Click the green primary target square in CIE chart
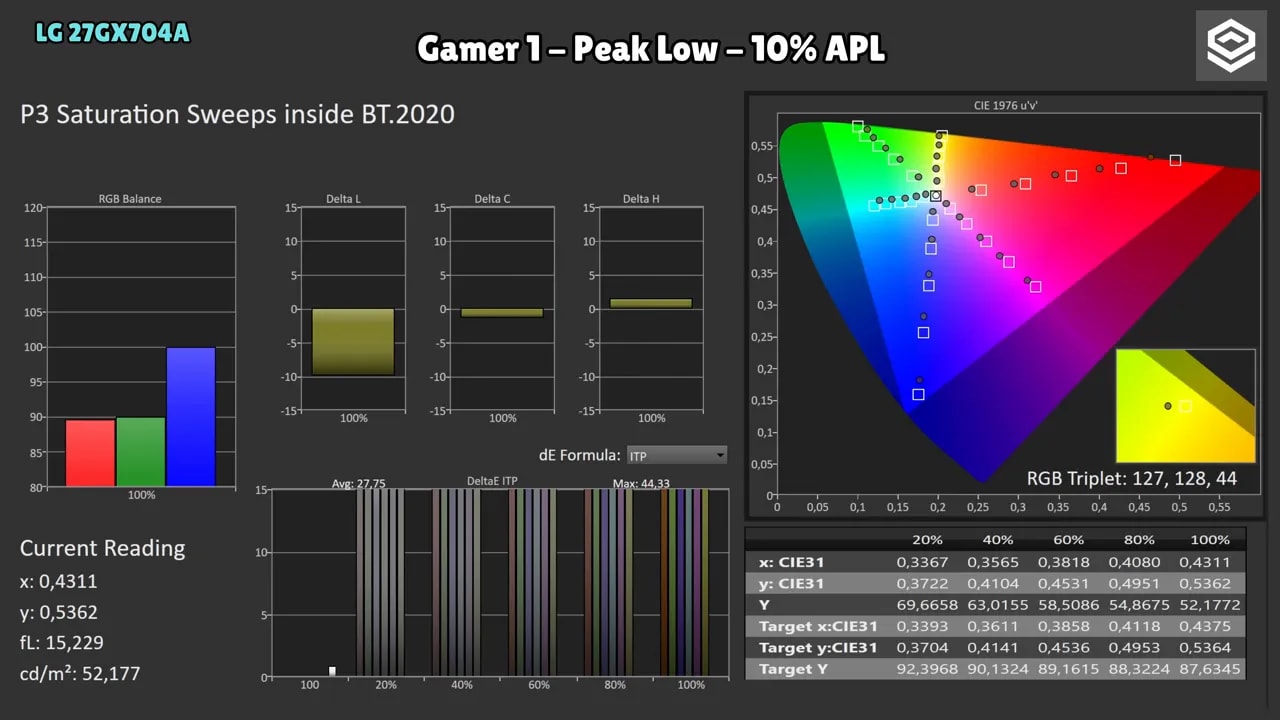Viewport: 1280px width, 720px height. tap(858, 126)
